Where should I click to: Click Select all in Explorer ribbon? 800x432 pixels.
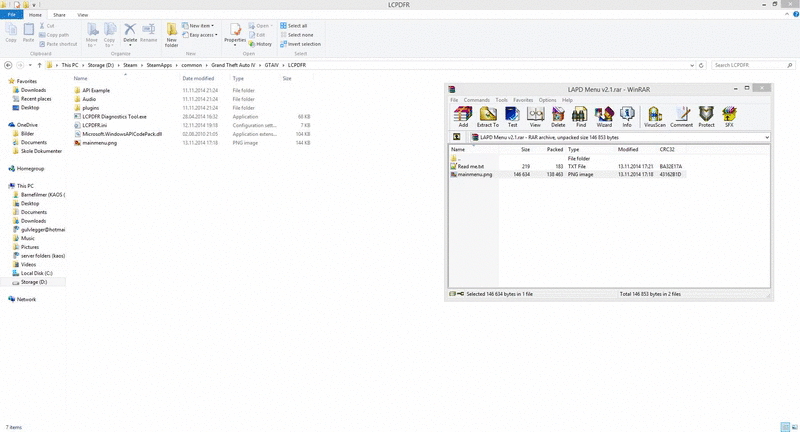coord(293,26)
